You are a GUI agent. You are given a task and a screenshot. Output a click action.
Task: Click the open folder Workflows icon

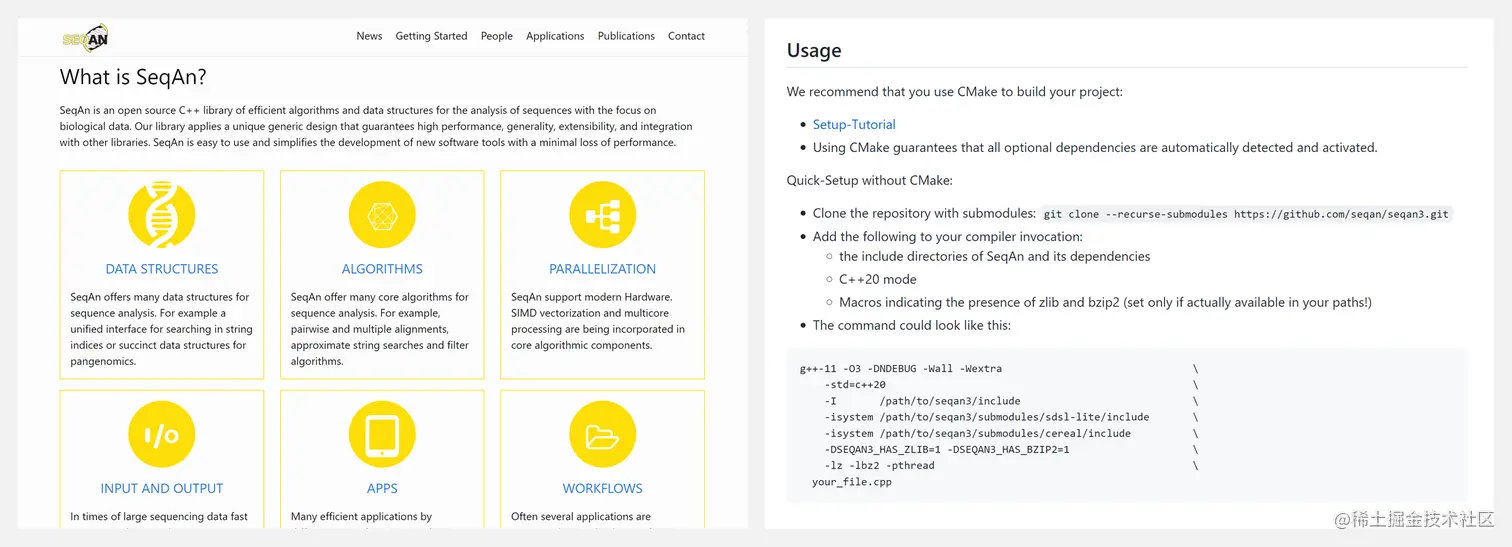pyautogui.click(x=602, y=434)
